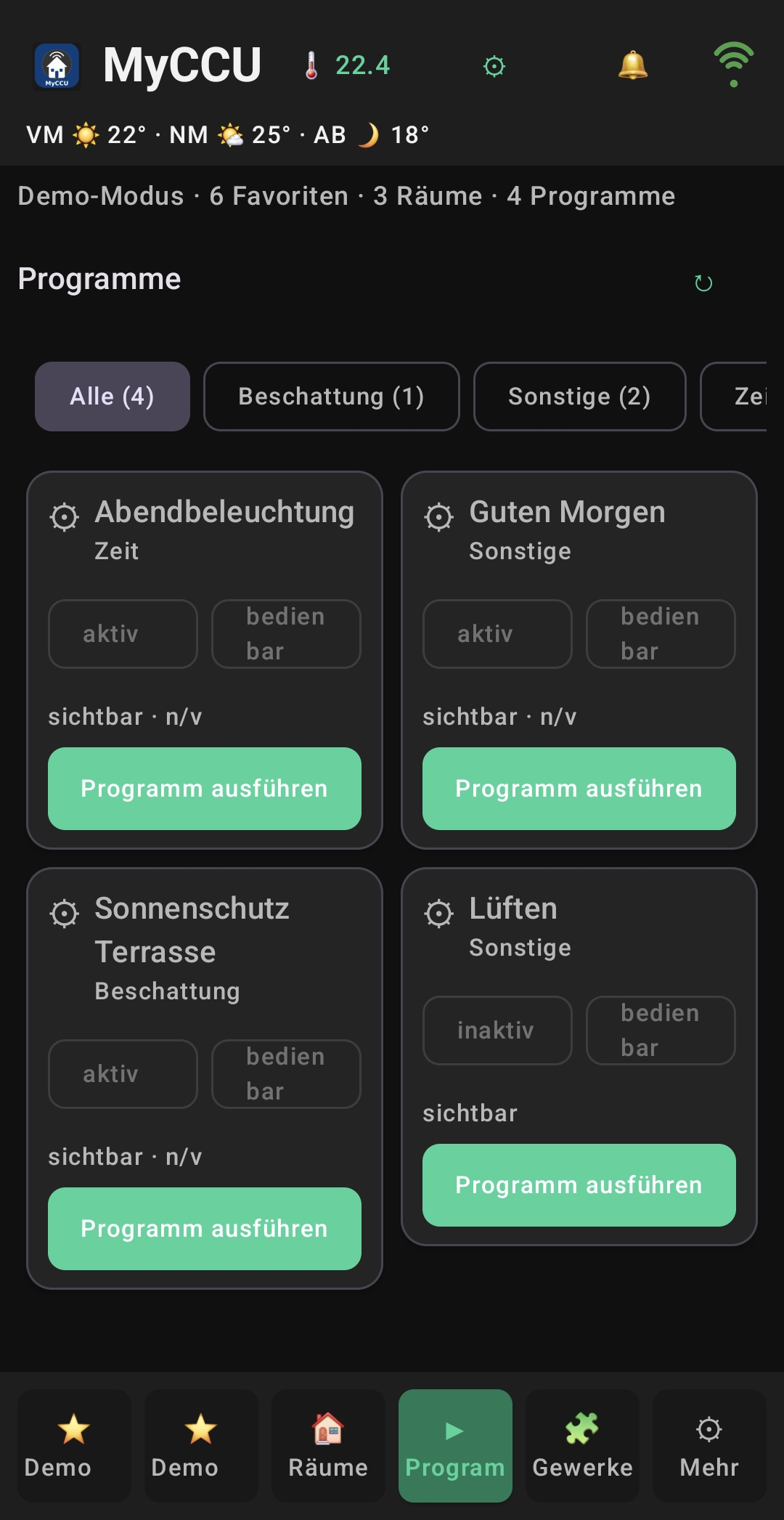
Task: Refresh the Programme list with reload icon
Action: pyautogui.click(x=703, y=283)
